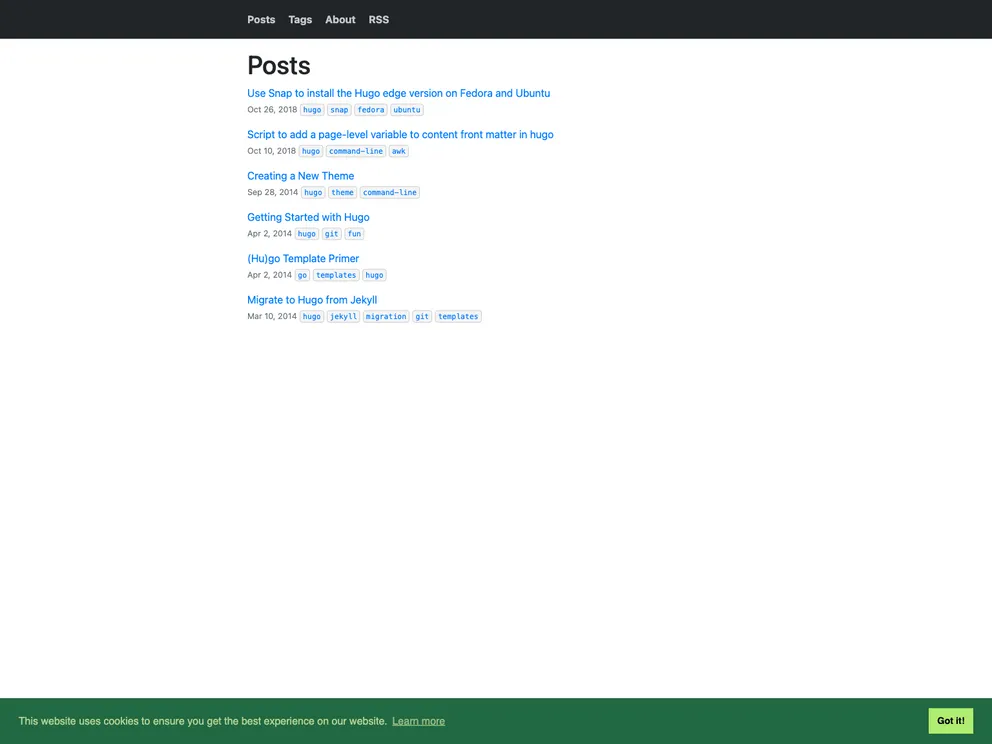
Task: Select the ubuntu tag
Action: pyautogui.click(x=406, y=109)
